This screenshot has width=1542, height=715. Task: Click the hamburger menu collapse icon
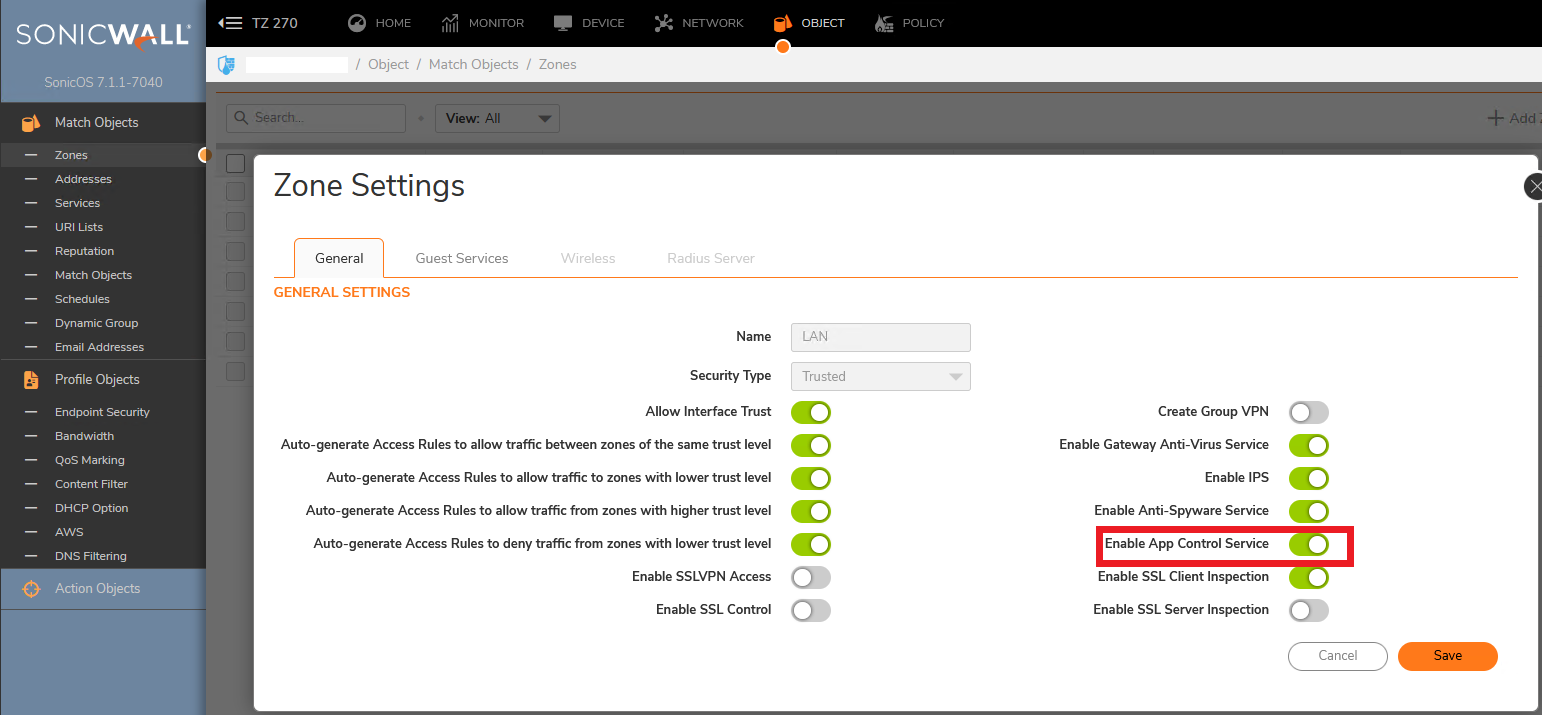[230, 23]
